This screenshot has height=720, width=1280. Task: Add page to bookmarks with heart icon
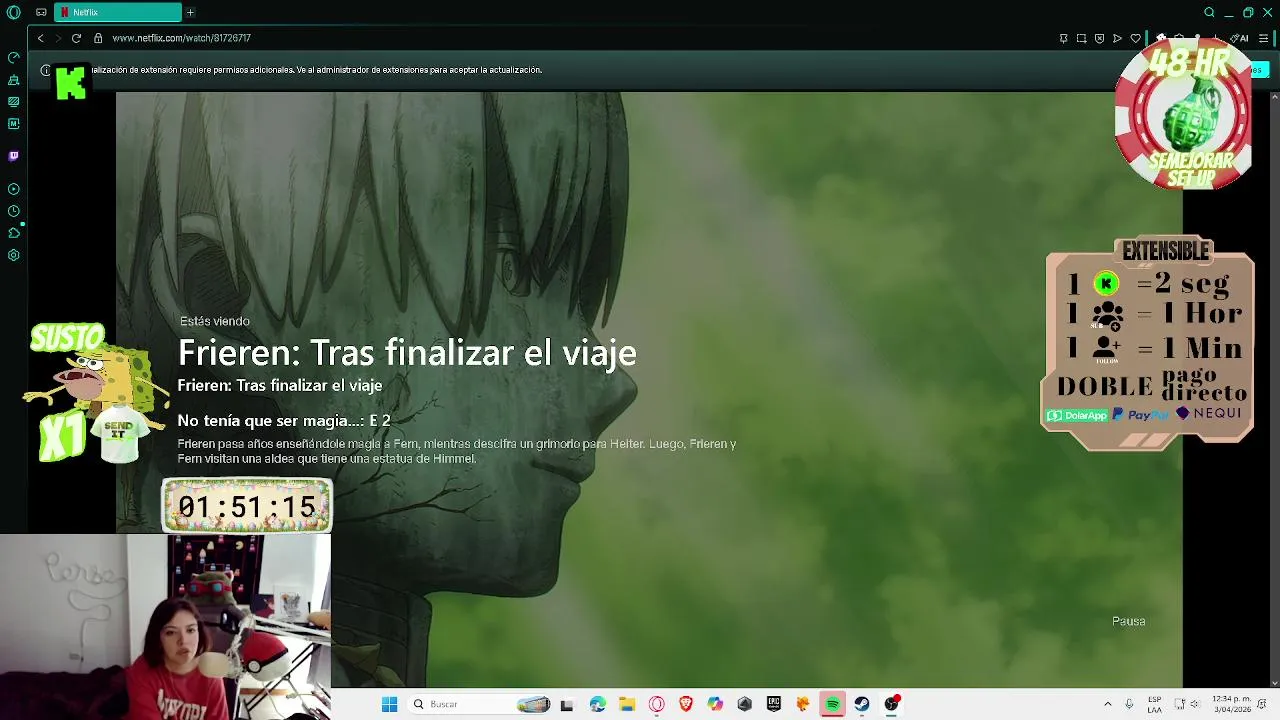(x=1135, y=38)
